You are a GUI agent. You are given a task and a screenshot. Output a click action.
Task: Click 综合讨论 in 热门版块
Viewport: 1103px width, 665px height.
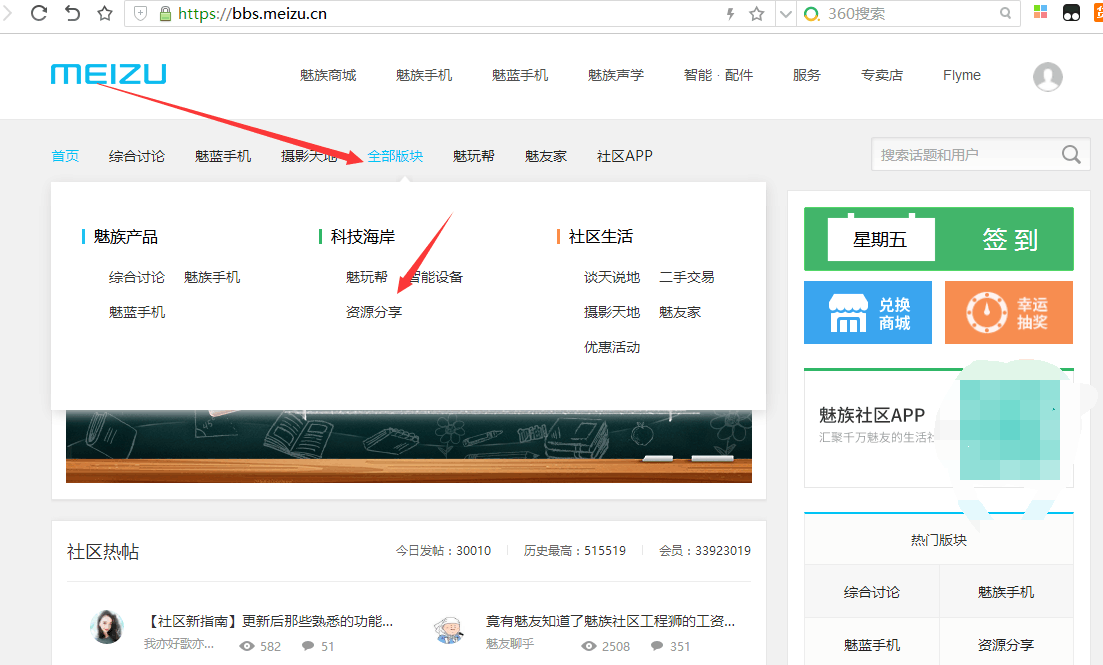(x=872, y=592)
